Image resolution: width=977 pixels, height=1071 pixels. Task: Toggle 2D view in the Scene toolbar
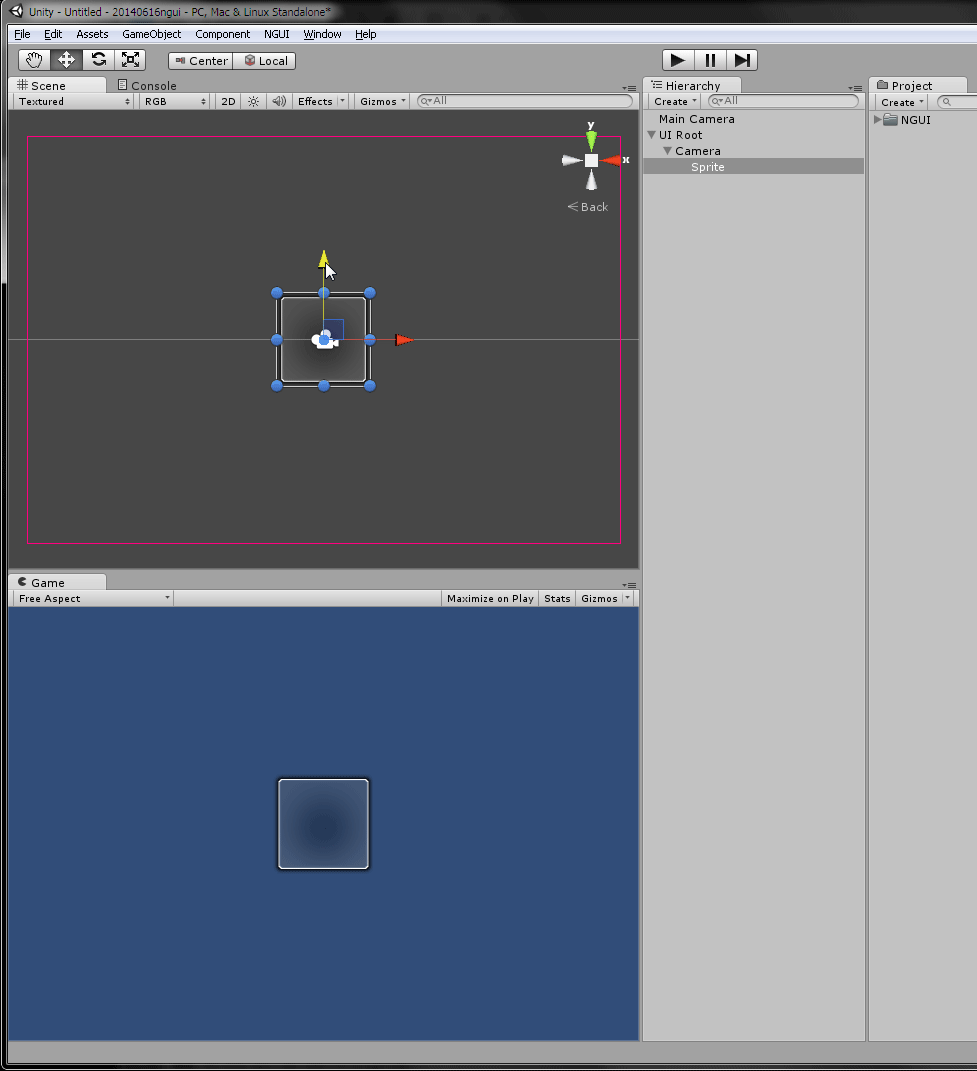(x=228, y=101)
